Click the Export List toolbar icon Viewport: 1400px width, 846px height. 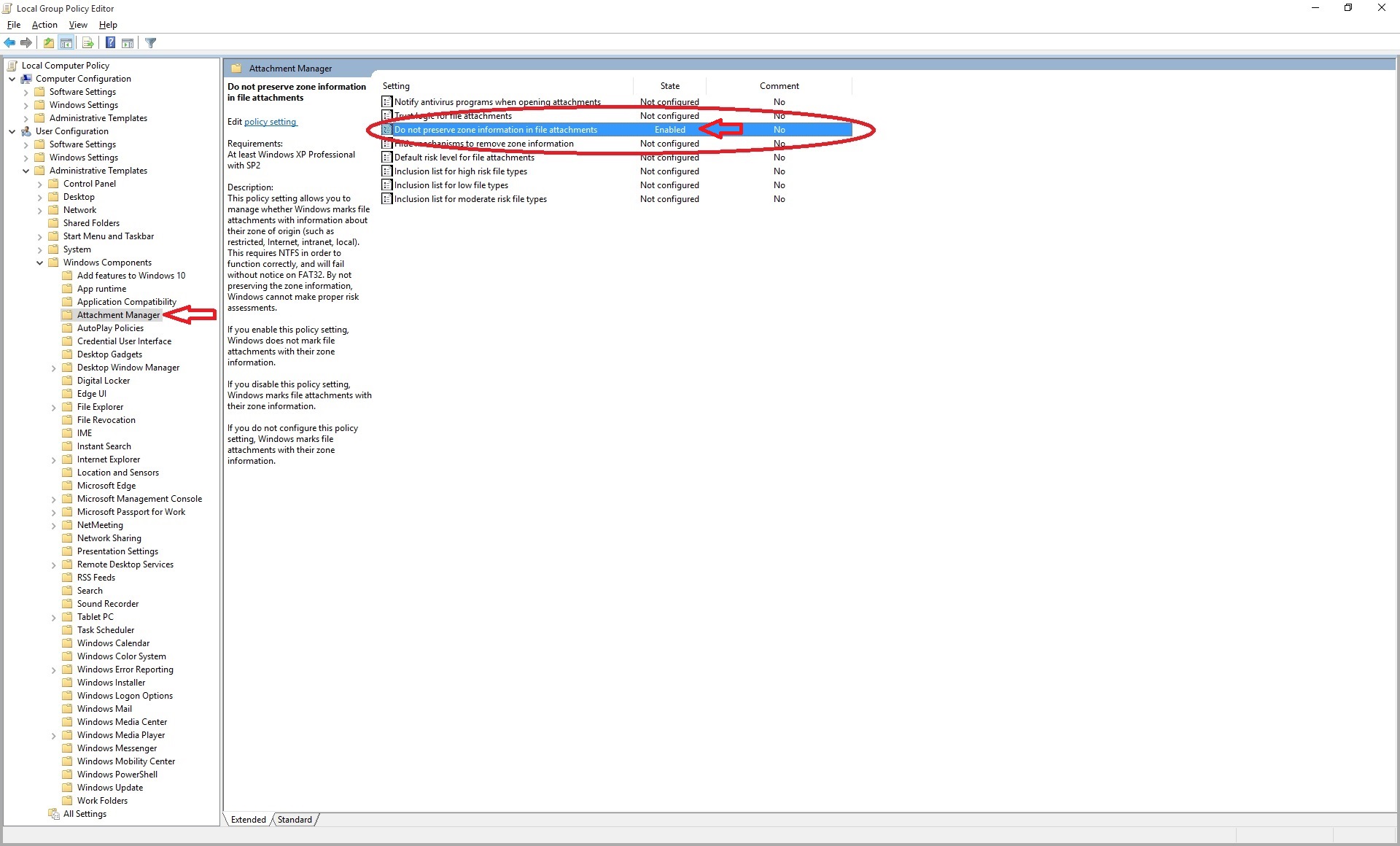(87, 42)
